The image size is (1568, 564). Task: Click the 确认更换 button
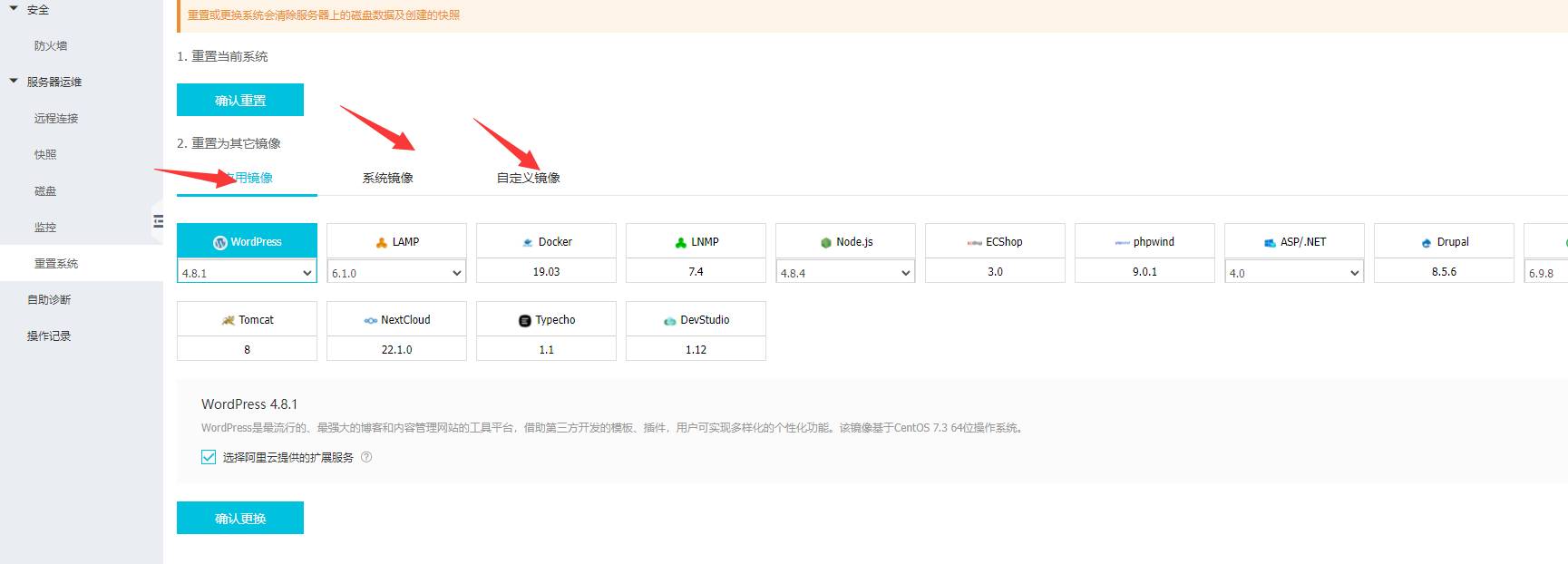tap(240, 518)
